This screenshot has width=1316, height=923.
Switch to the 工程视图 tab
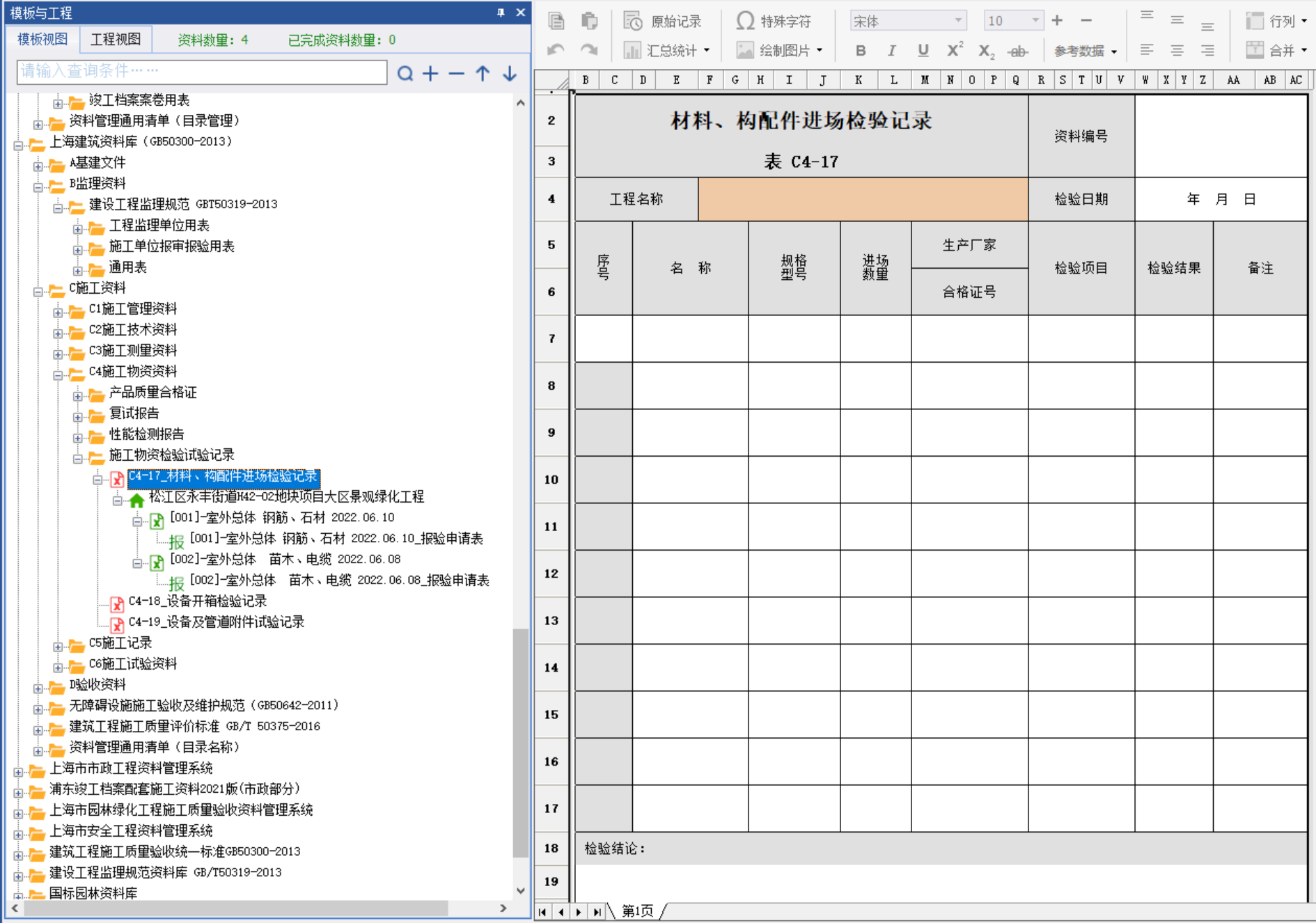coord(116,39)
